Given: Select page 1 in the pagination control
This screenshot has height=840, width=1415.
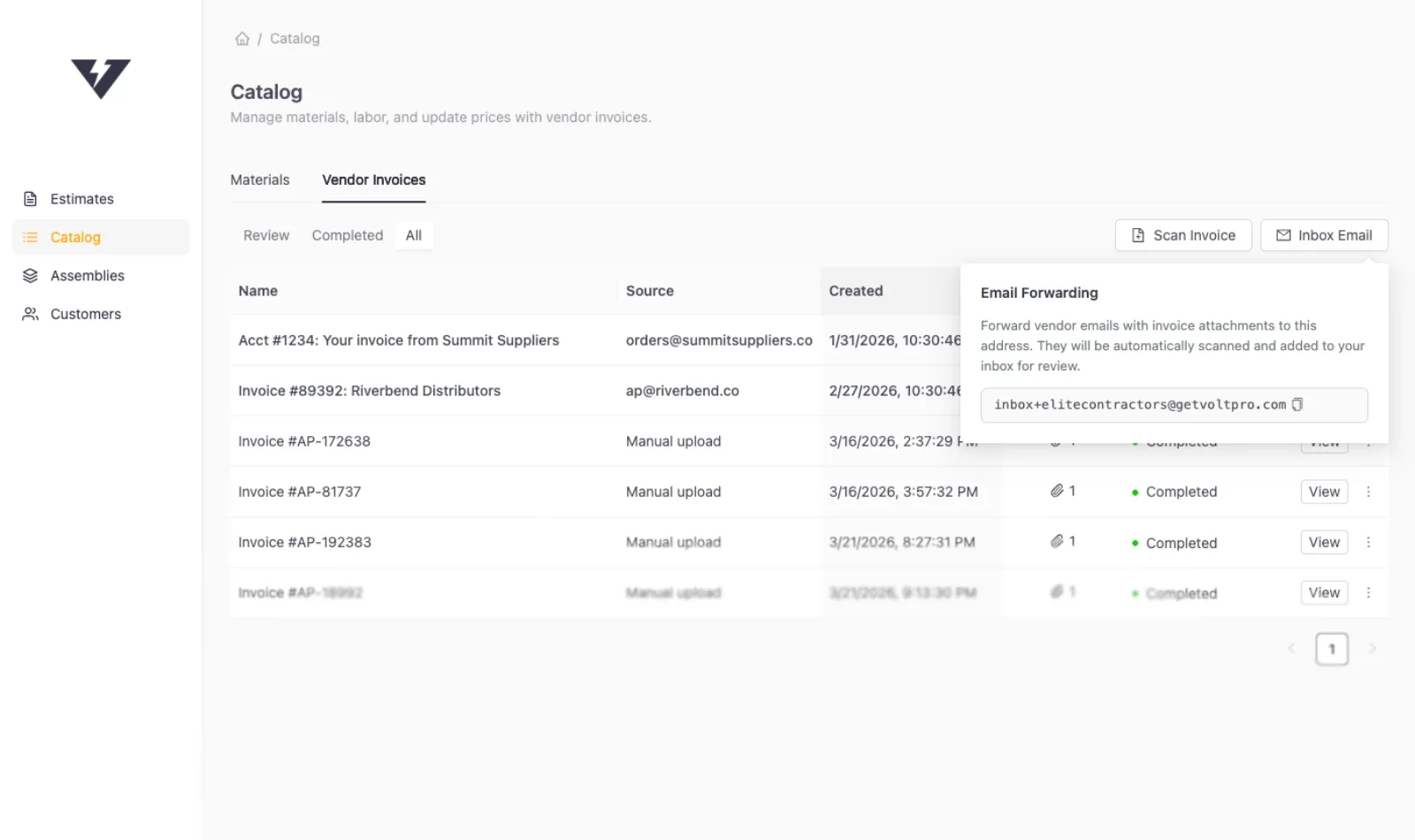Looking at the screenshot, I should [x=1332, y=648].
